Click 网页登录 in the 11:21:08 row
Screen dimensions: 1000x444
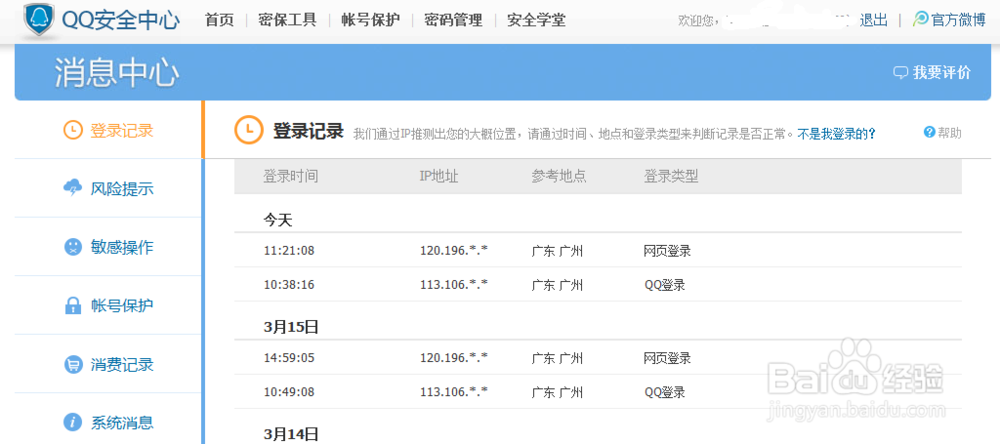[667, 251]
